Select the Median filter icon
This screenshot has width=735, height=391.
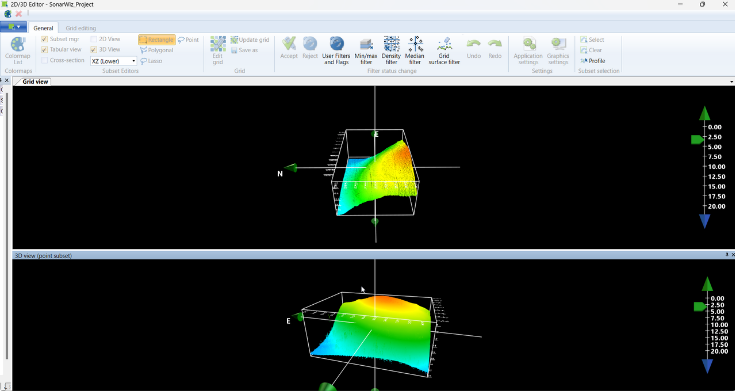click(x=415, y=51)
